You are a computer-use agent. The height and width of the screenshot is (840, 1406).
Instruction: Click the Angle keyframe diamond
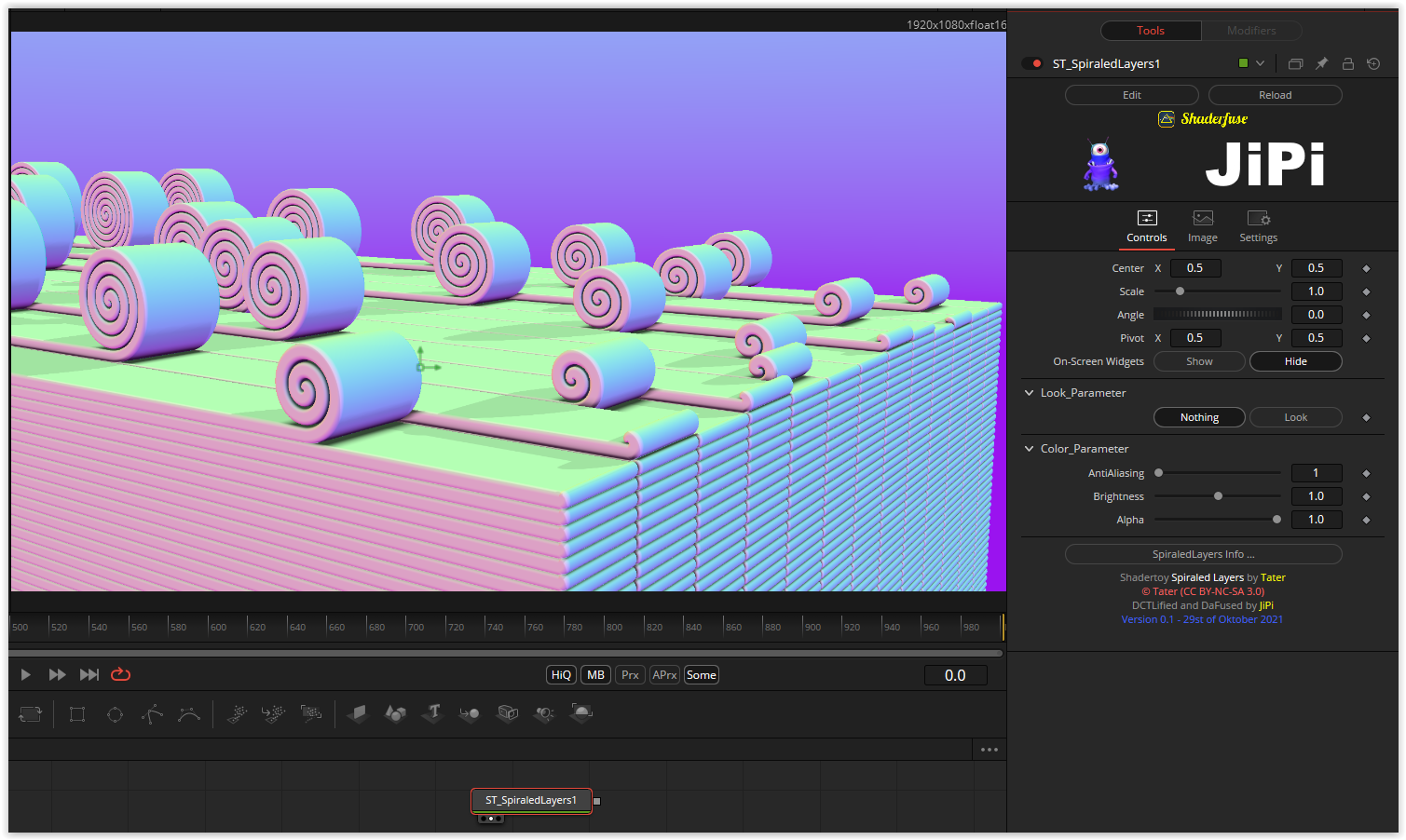1366,315
